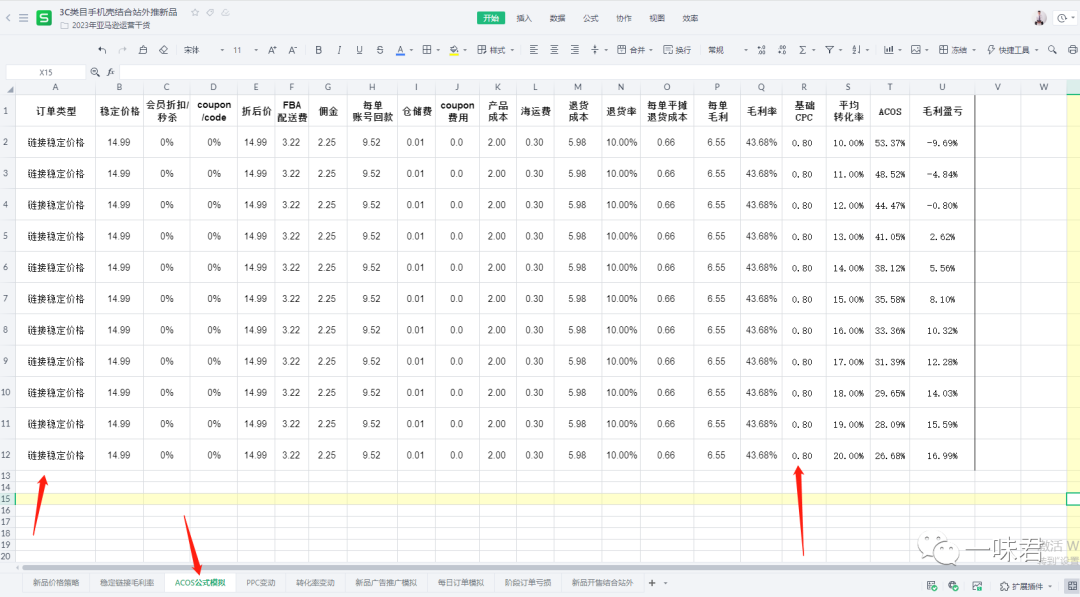Open the number format dropdown 常规
This screenshot has height=597, width=1080.
tap(727, 50)
